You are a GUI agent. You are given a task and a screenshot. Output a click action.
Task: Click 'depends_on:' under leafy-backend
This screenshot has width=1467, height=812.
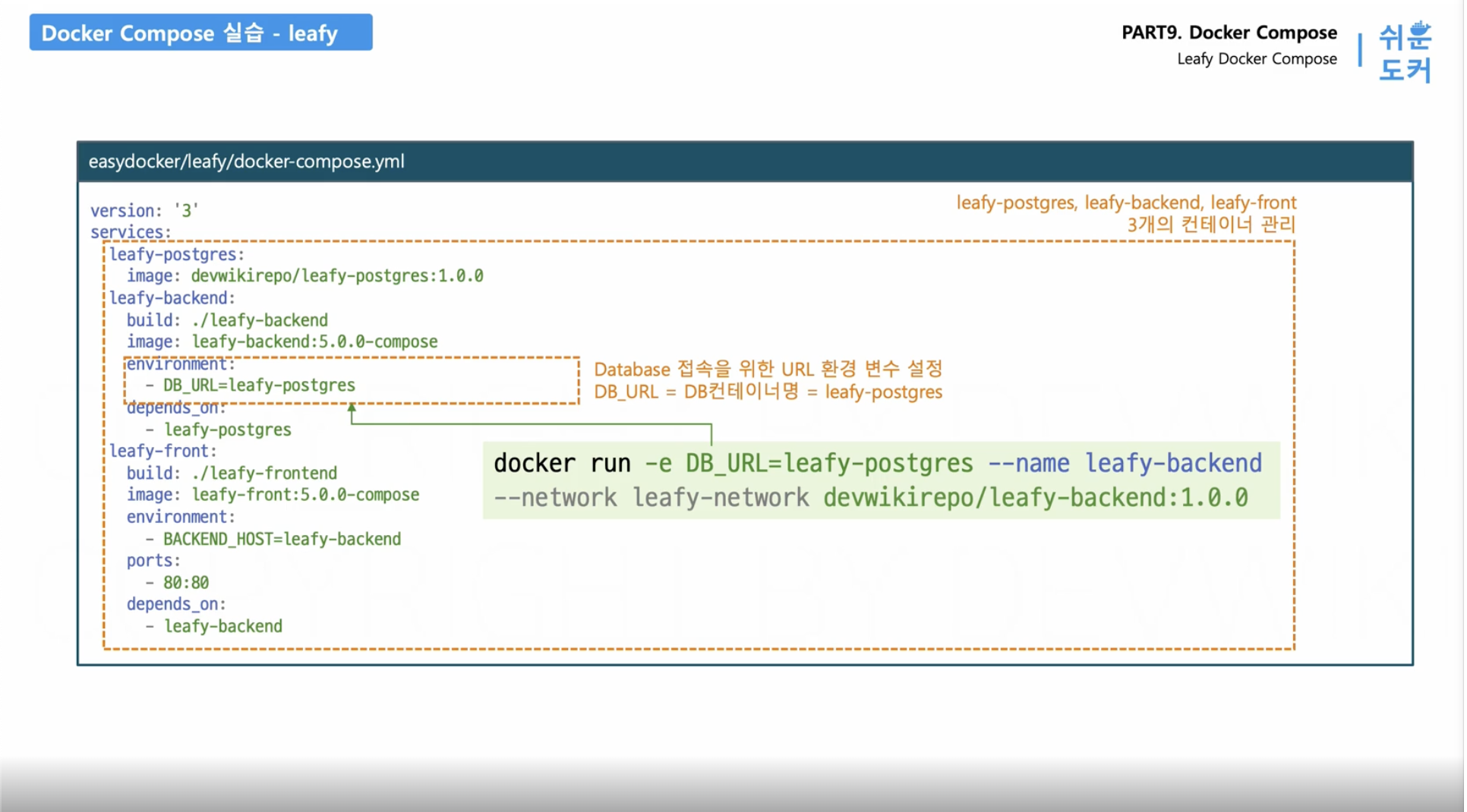pos(176,408)
